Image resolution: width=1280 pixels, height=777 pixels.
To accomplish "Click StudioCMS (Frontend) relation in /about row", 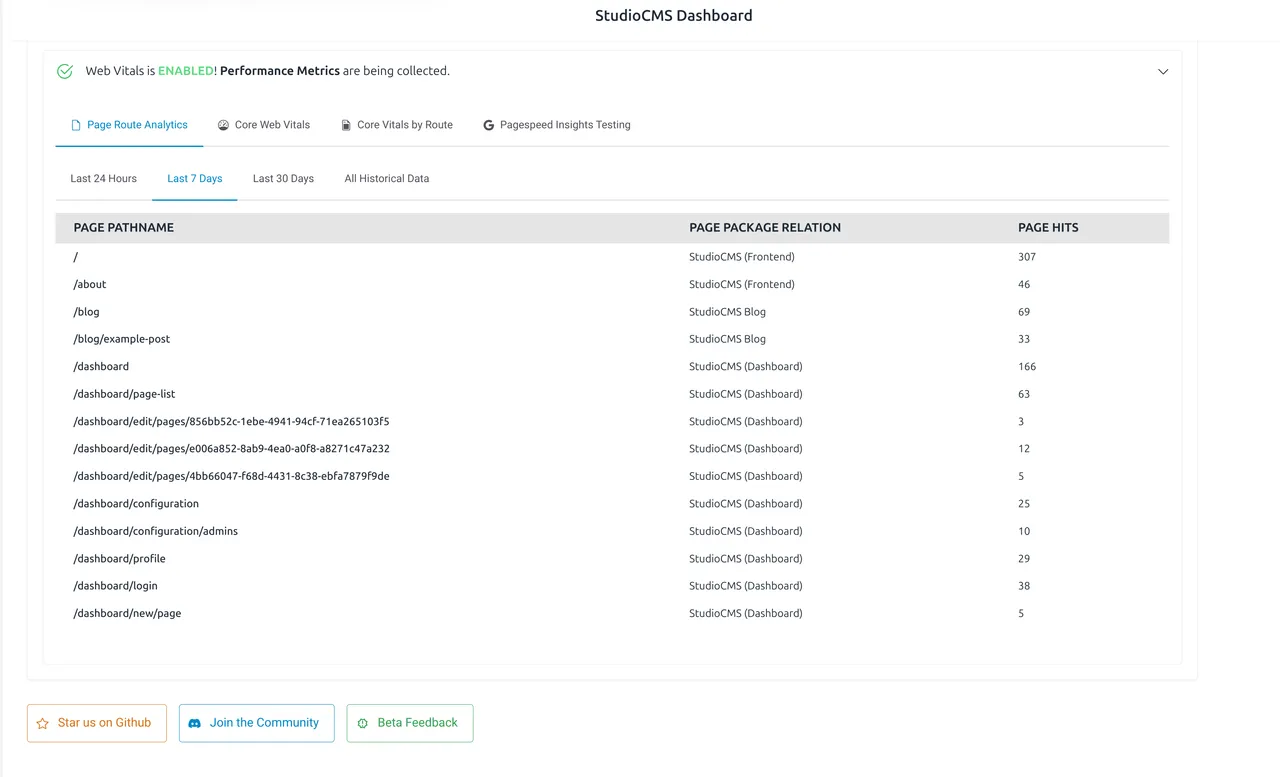I will [742, 284].
